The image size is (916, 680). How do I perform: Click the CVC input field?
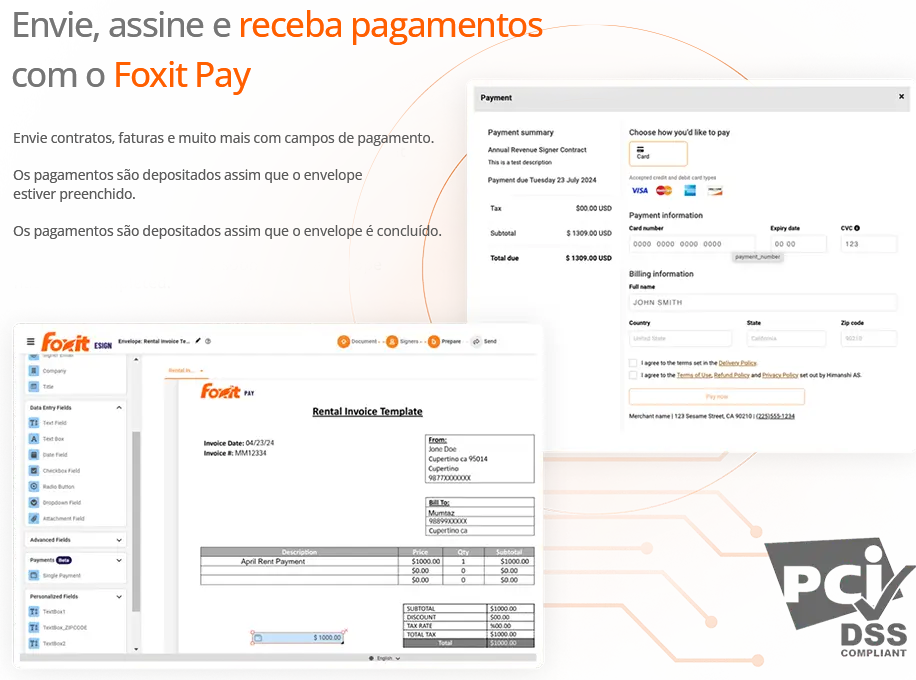869,244
